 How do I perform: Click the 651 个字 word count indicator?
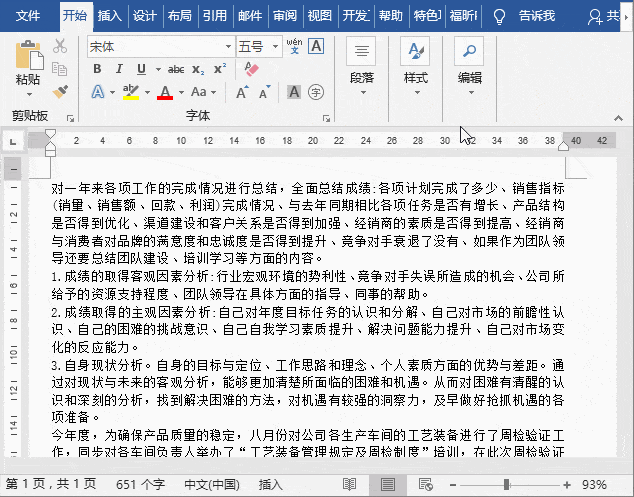pos(140,484)
